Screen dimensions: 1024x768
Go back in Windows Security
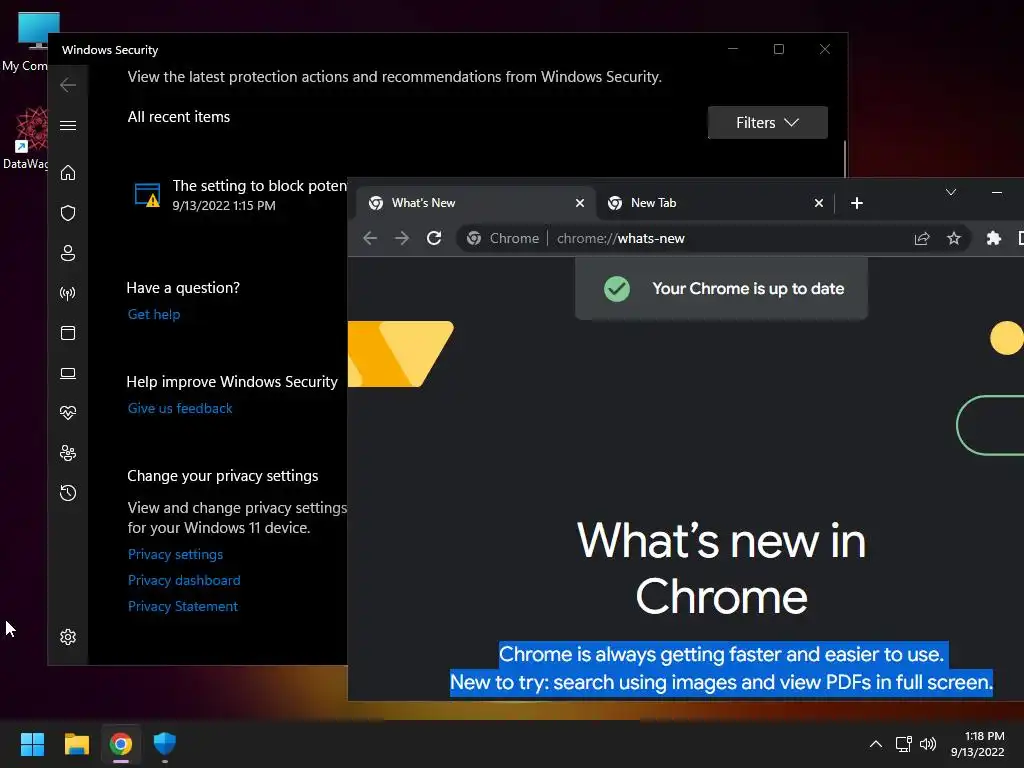coord(68,85)
